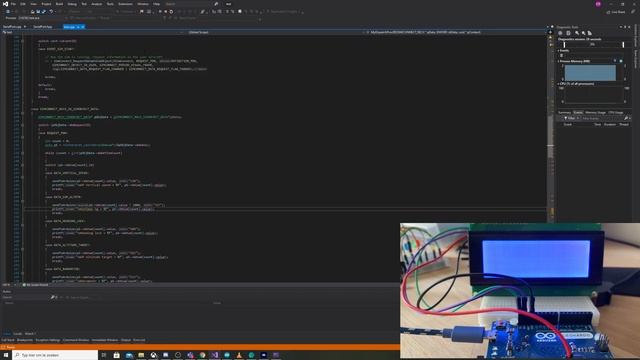640x360 pixels.
Task: Open Xbox app from taskbar
Action: pos(153,355)
